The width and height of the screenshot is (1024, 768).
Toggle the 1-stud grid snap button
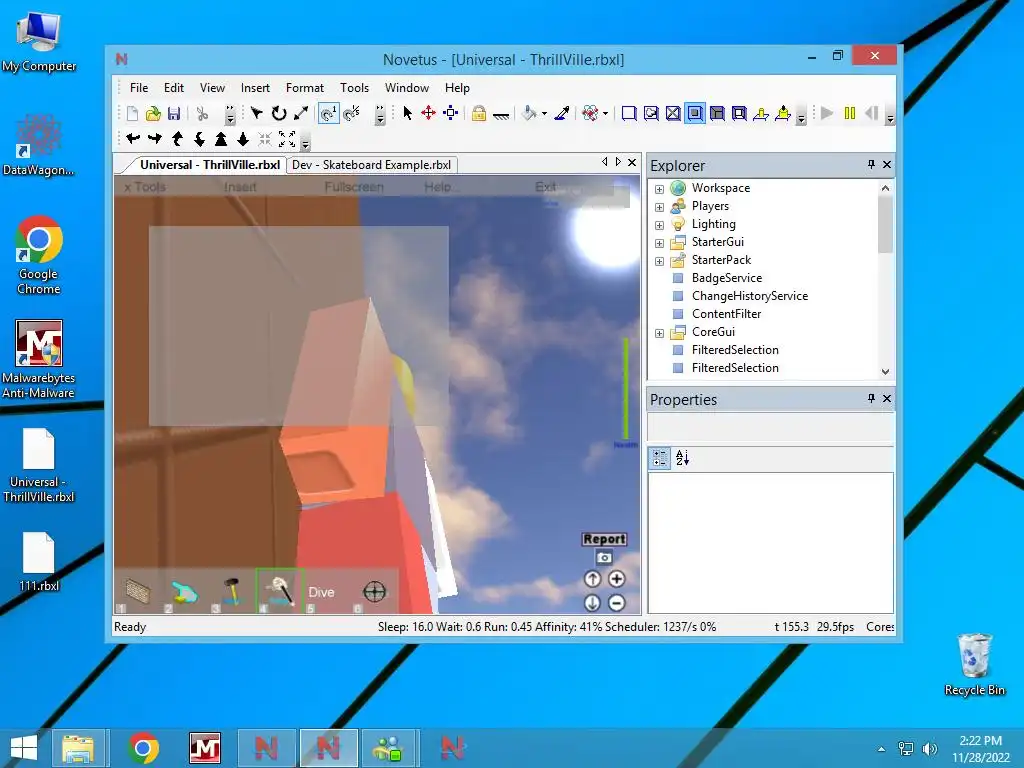point(328,114)
